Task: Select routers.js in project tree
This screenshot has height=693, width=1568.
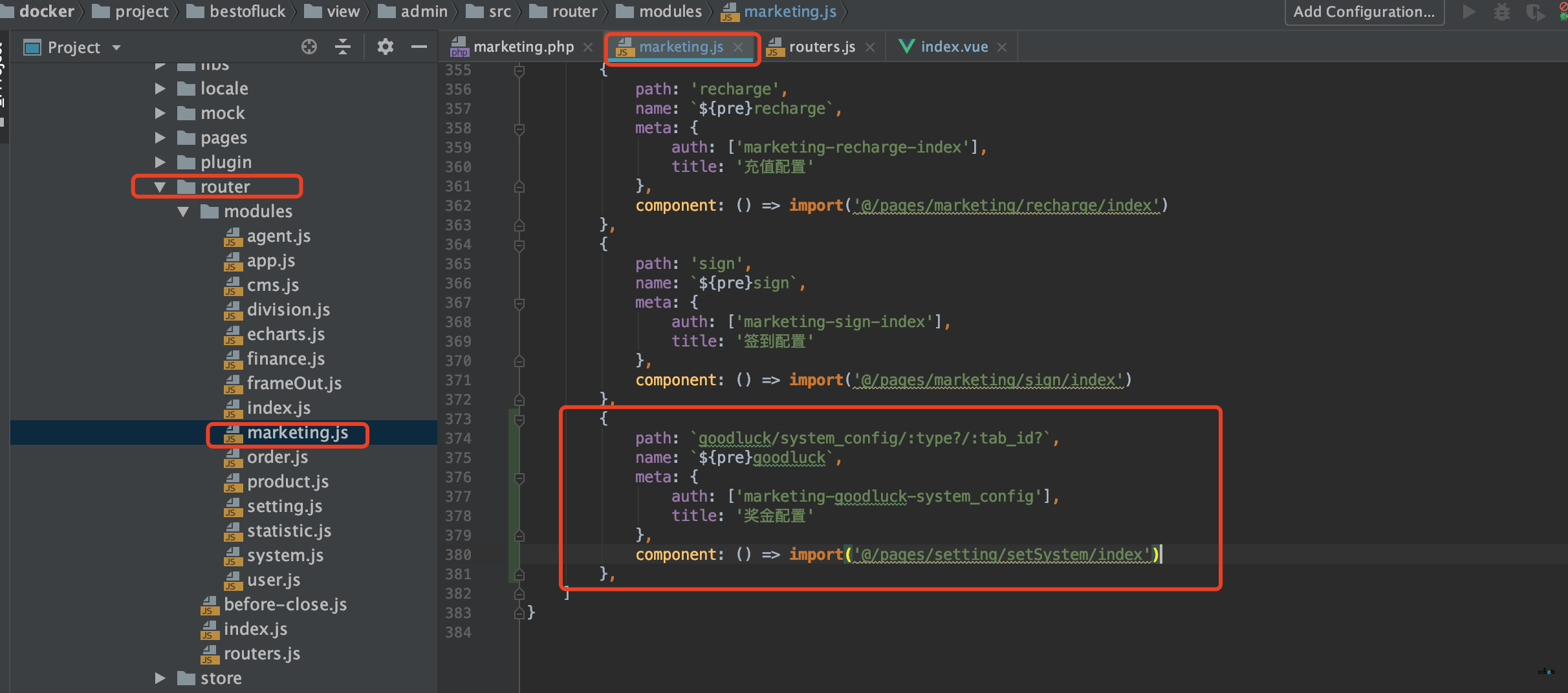Action: click(x=250, y=654)
